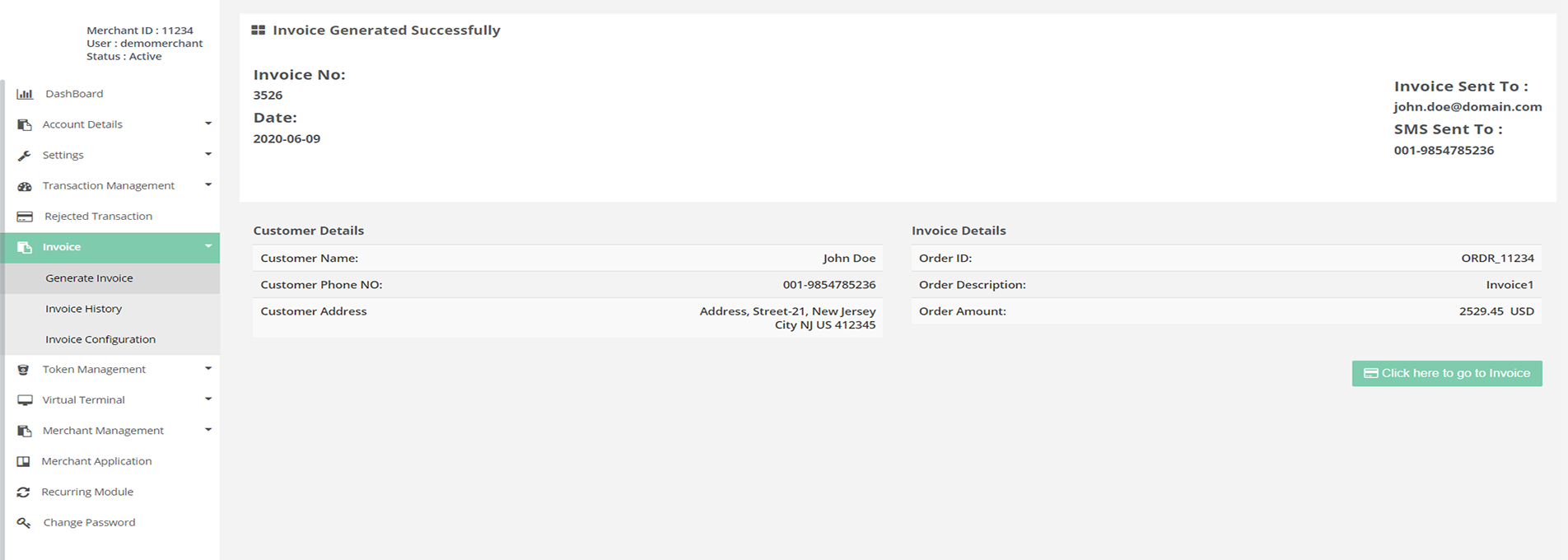Image resolution: width=1568 pixels, height=560 pixels.
Task: Click the Change Password key icon
Action: [x=24, y=523]
